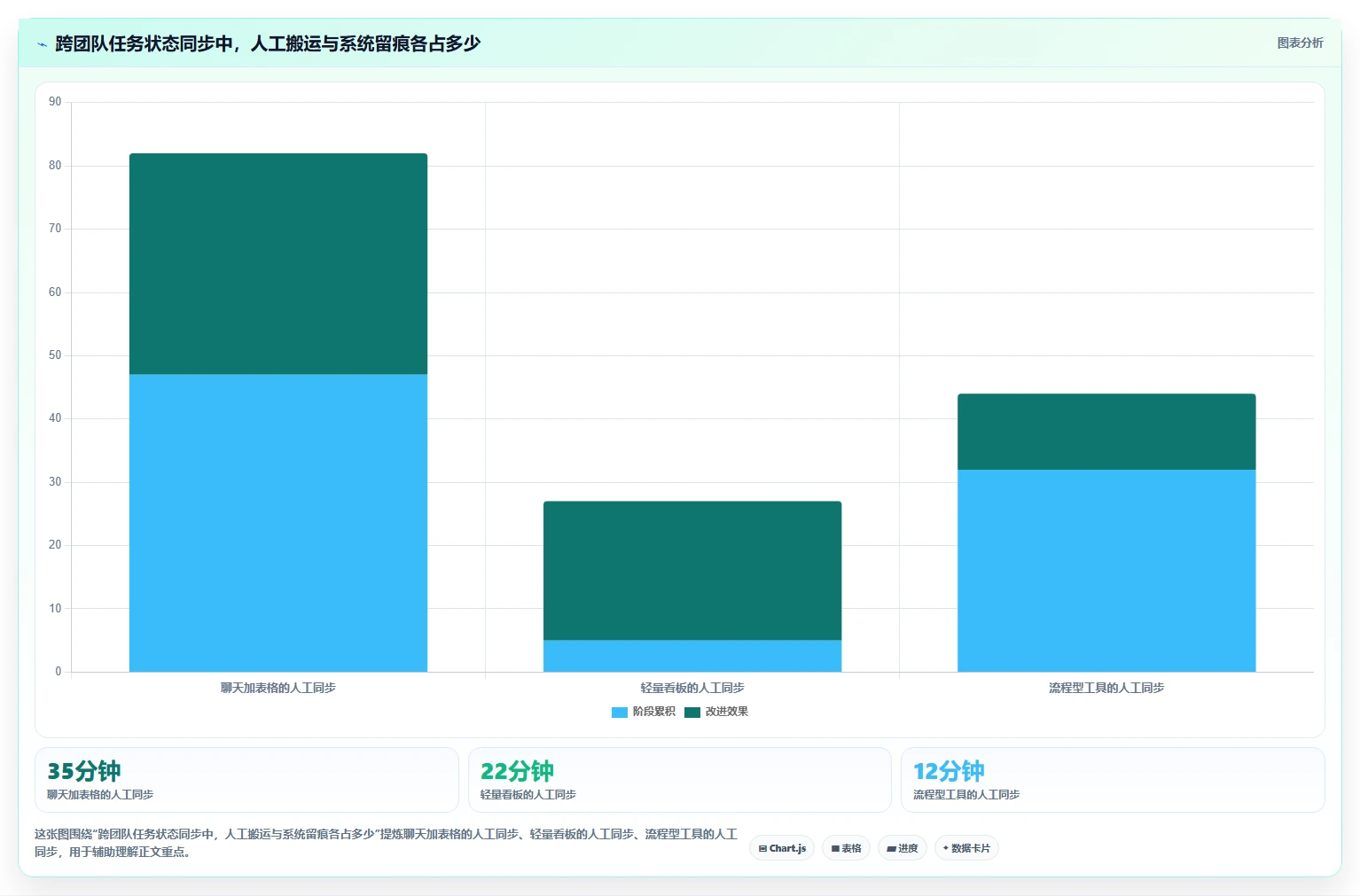Screen dimensions: 1360x896
Task: Click the icon in the 进度 tag
Action: click(891, 849)
